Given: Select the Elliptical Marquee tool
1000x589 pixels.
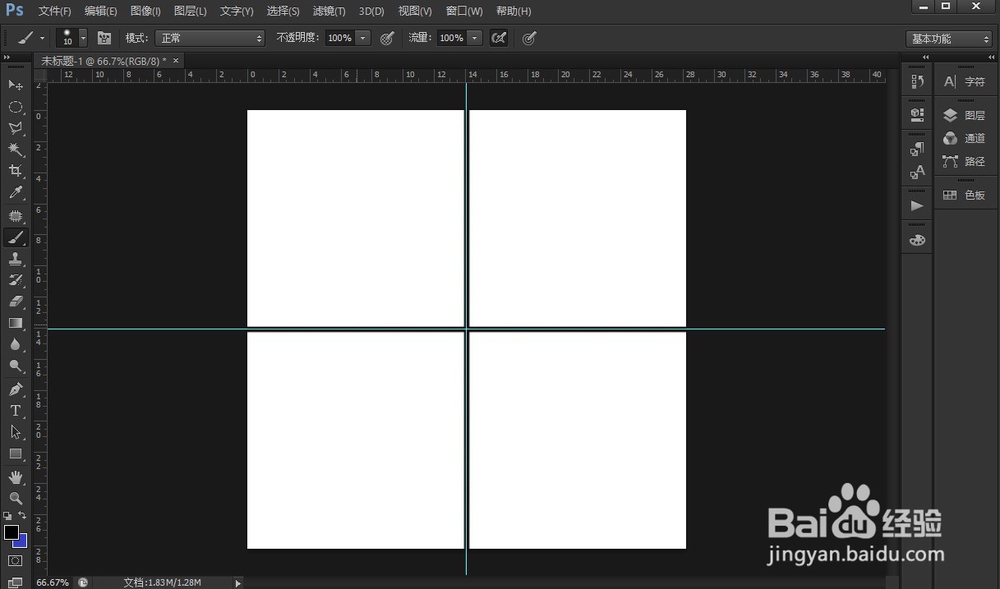Looking at the screenshot, I should (x=15, y=106).
